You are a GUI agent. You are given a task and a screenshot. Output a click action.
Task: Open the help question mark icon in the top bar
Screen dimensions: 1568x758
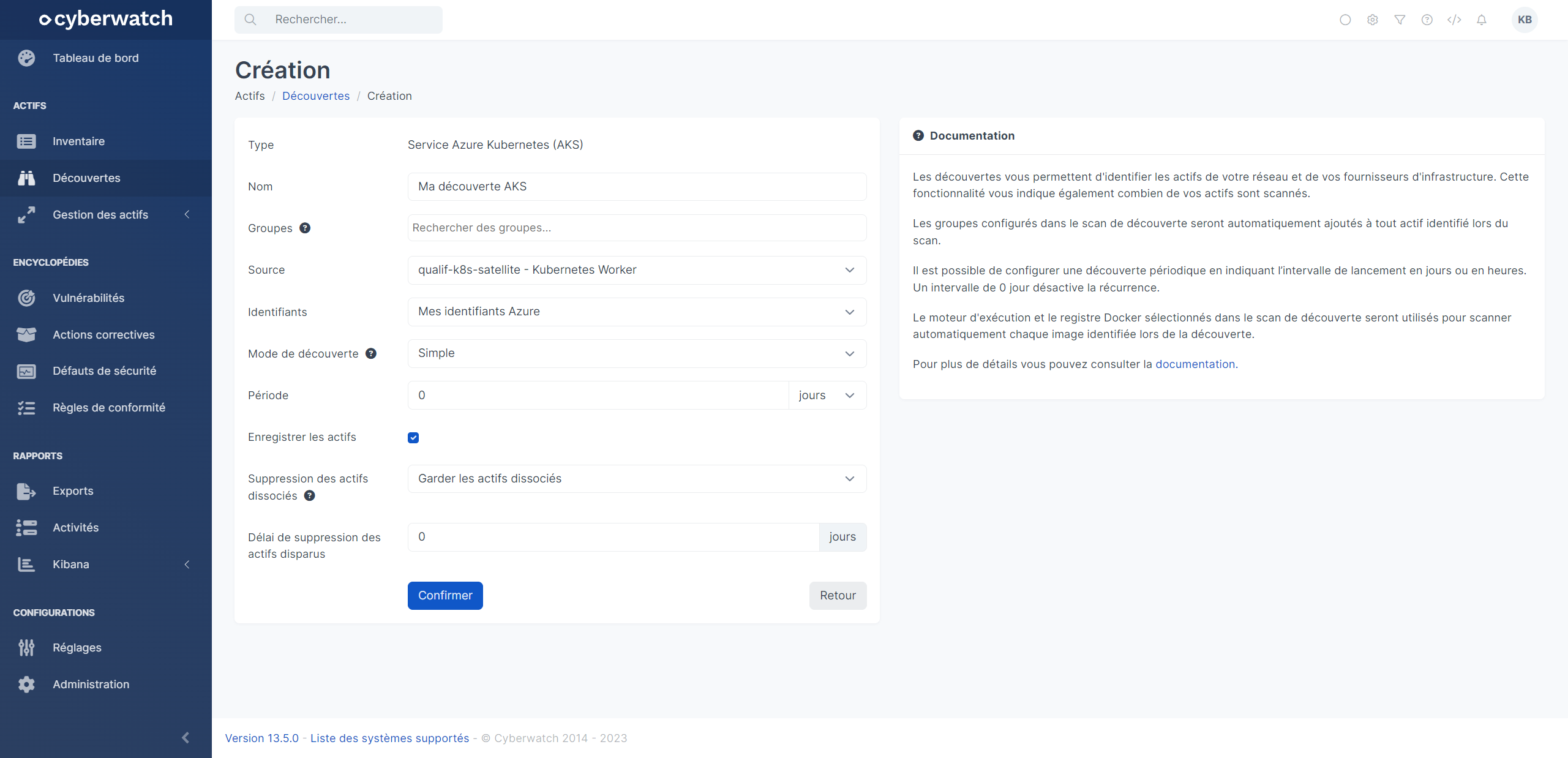[1427, 20]
